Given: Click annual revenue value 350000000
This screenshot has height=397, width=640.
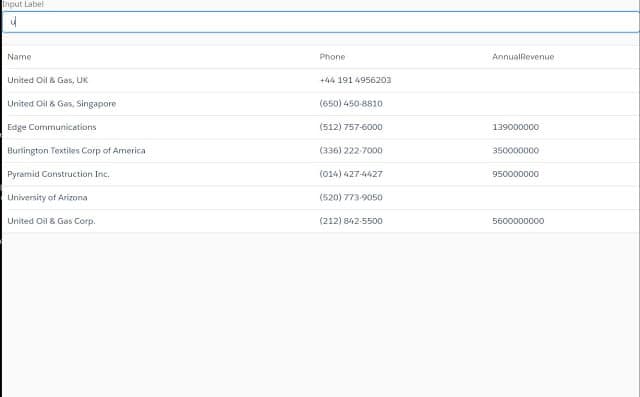Looking at the screenshot, I should (516, 151).
